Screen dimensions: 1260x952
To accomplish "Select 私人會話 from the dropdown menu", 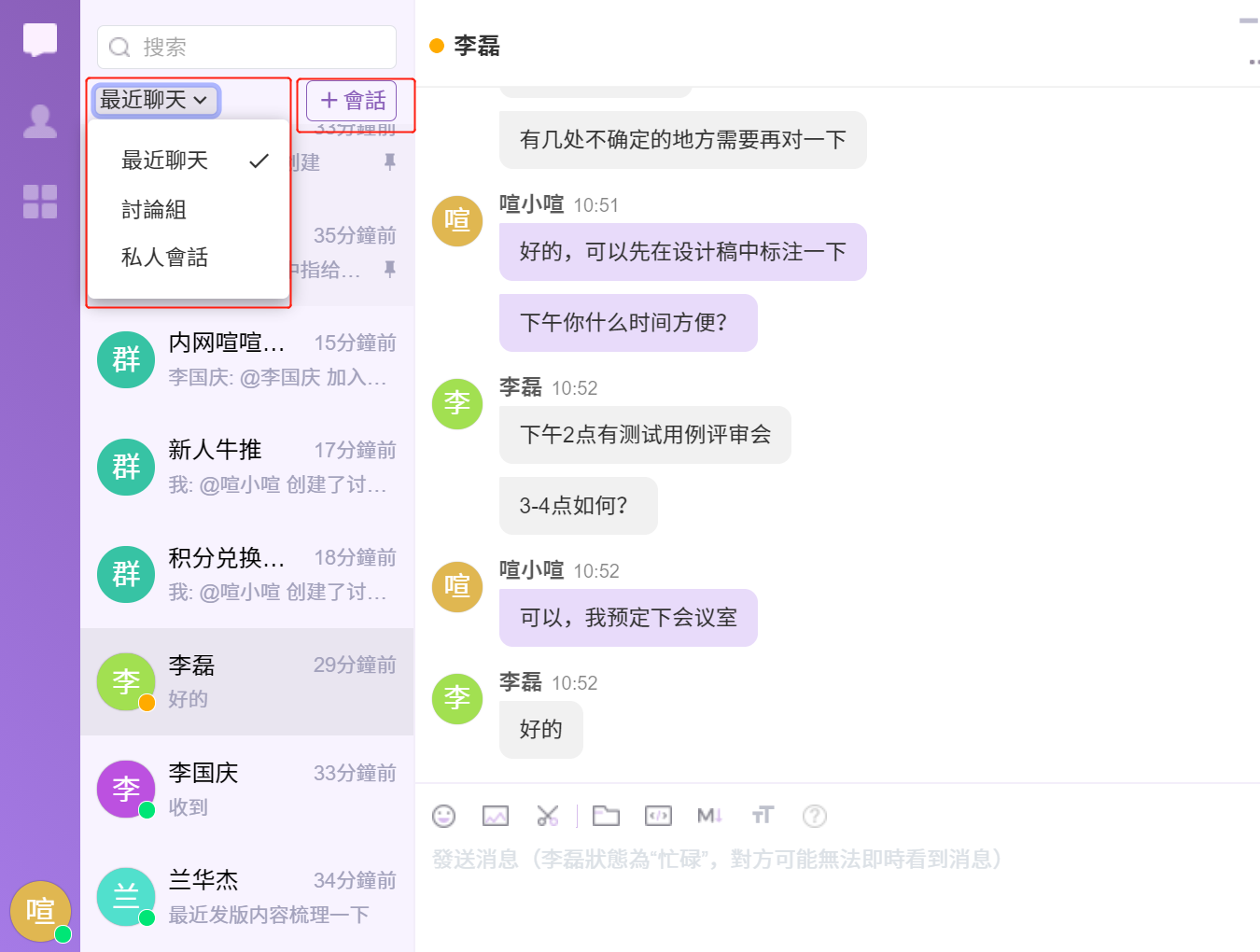I will pyautogui.click(x=164, y=258).
